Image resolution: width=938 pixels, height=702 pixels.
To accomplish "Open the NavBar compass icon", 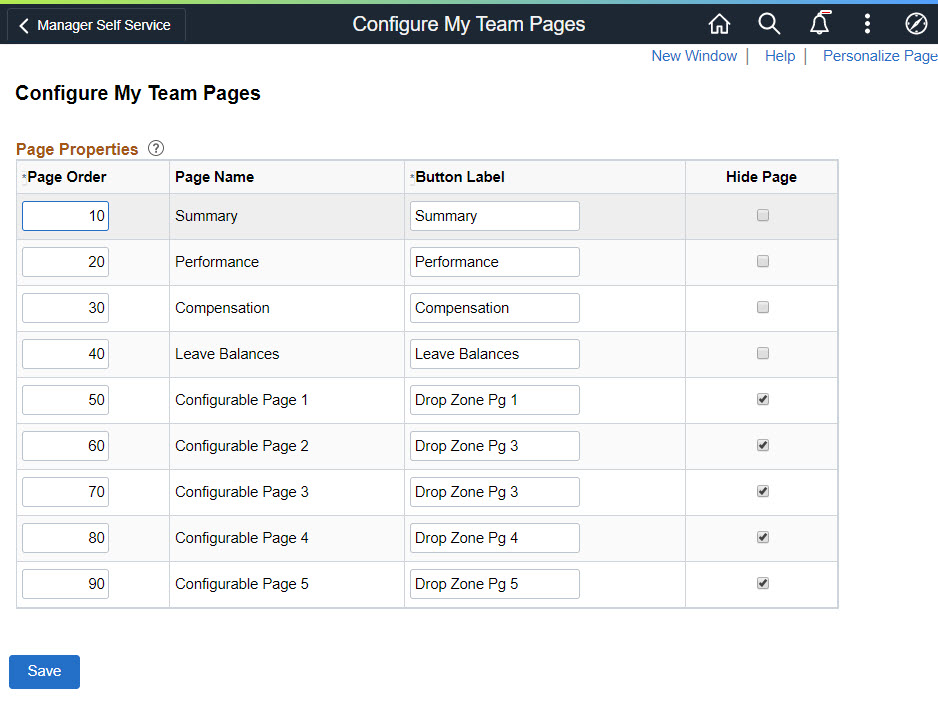I will [916, 25].
